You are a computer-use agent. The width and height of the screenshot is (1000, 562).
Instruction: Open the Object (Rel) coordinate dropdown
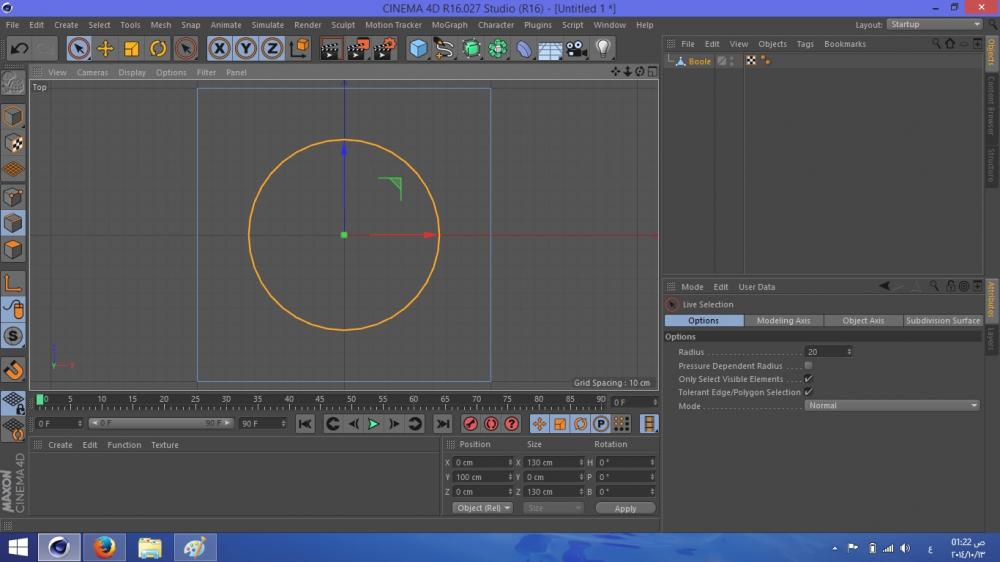click(482, 508)
